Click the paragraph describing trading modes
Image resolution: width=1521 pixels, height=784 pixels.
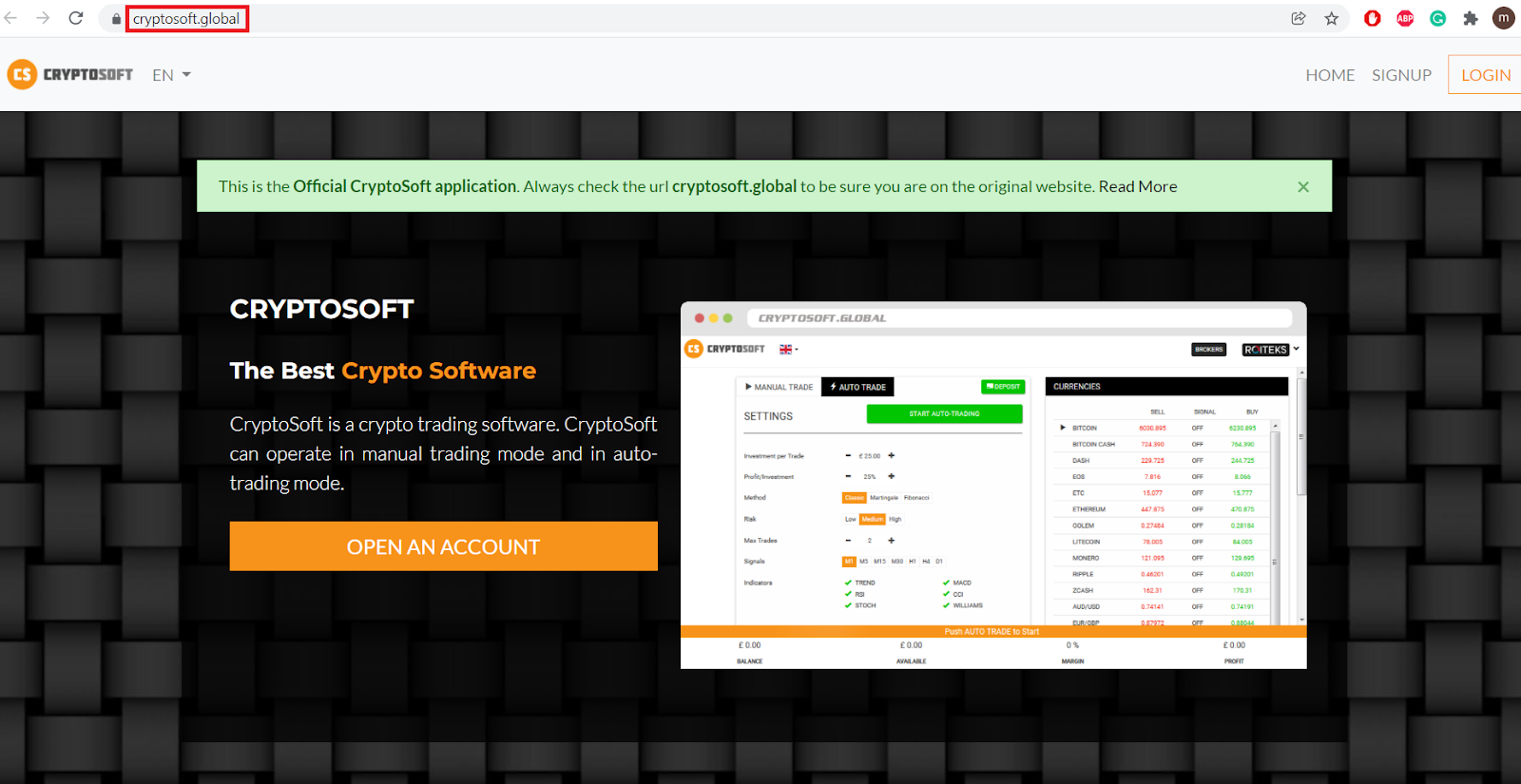point(443,453)
